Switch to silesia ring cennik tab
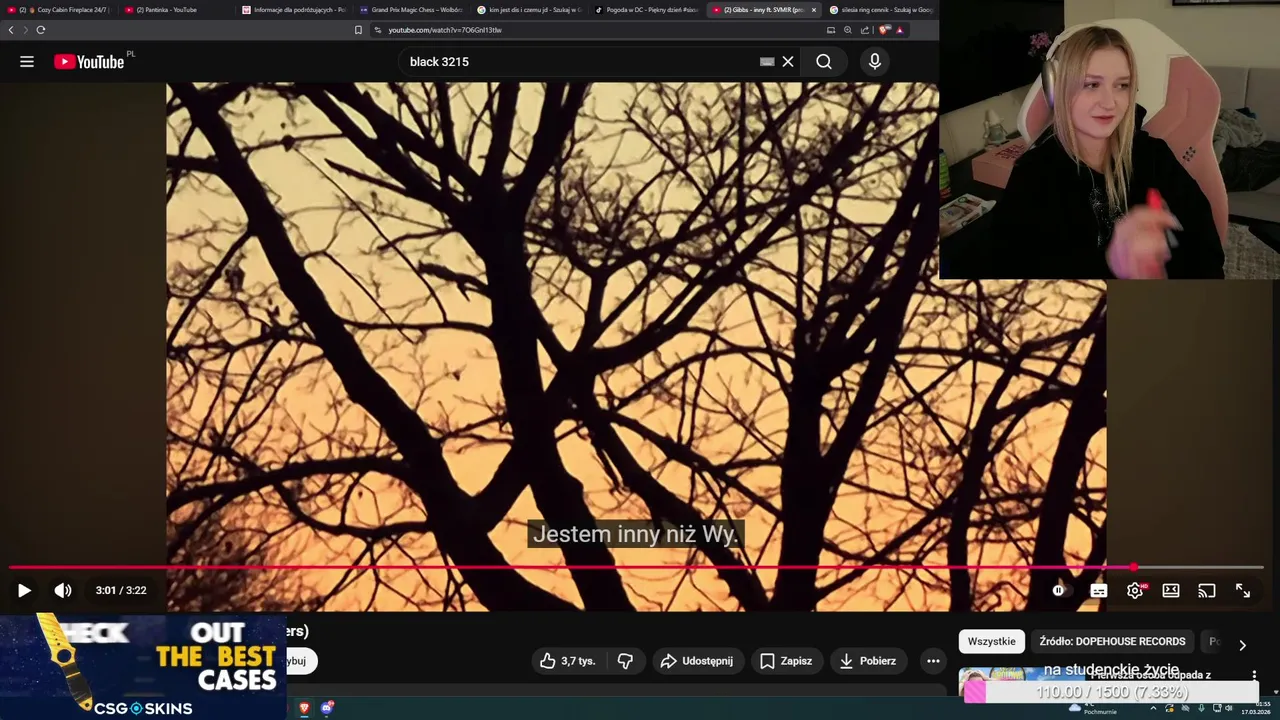1280x720 pixels. point(880,10)
